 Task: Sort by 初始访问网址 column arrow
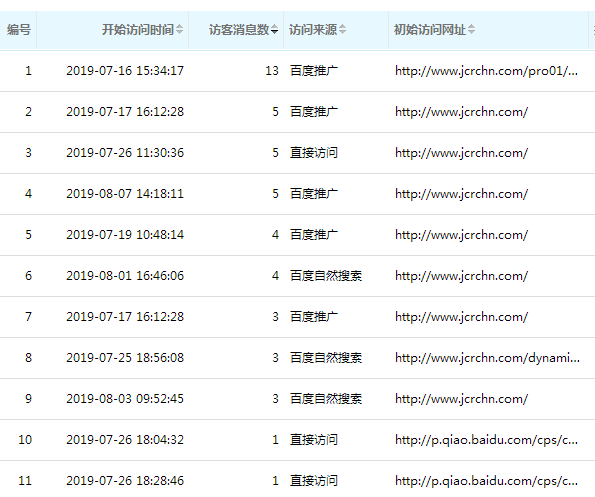pyautogui.click(x=471, y=30)
